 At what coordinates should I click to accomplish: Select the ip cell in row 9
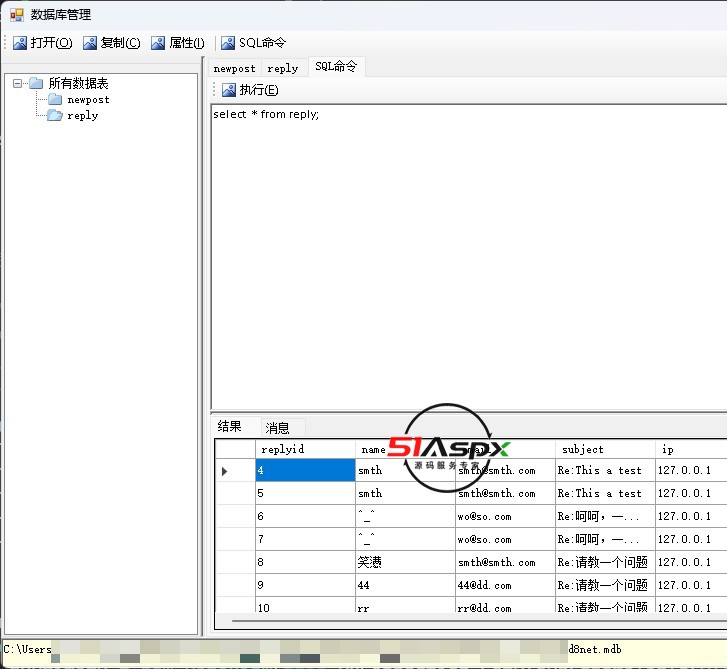(691, 585)
